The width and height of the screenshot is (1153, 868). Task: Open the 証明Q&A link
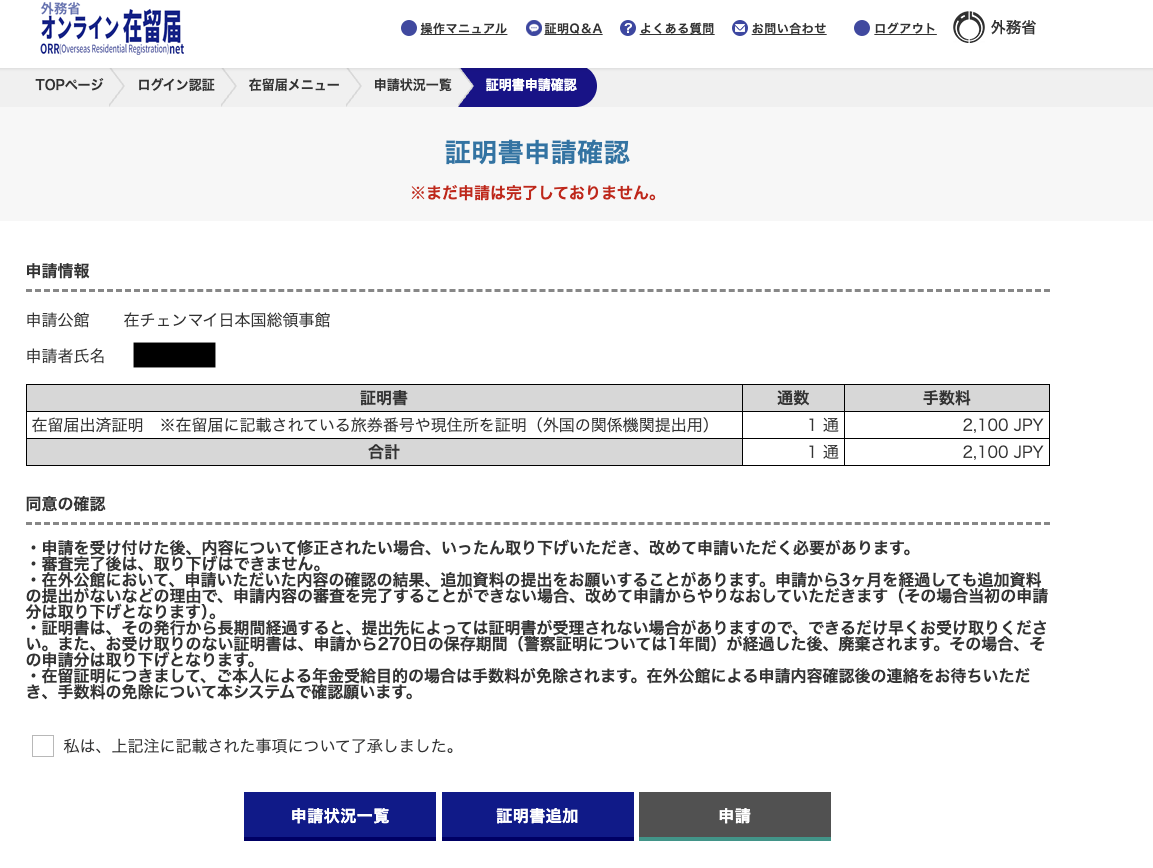pyautogui.click(x=573, y=29)
